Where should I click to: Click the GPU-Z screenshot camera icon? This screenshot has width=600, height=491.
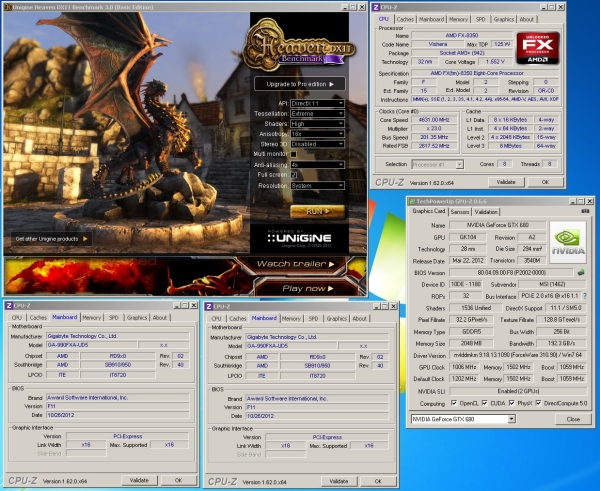(x=585, y=211)
